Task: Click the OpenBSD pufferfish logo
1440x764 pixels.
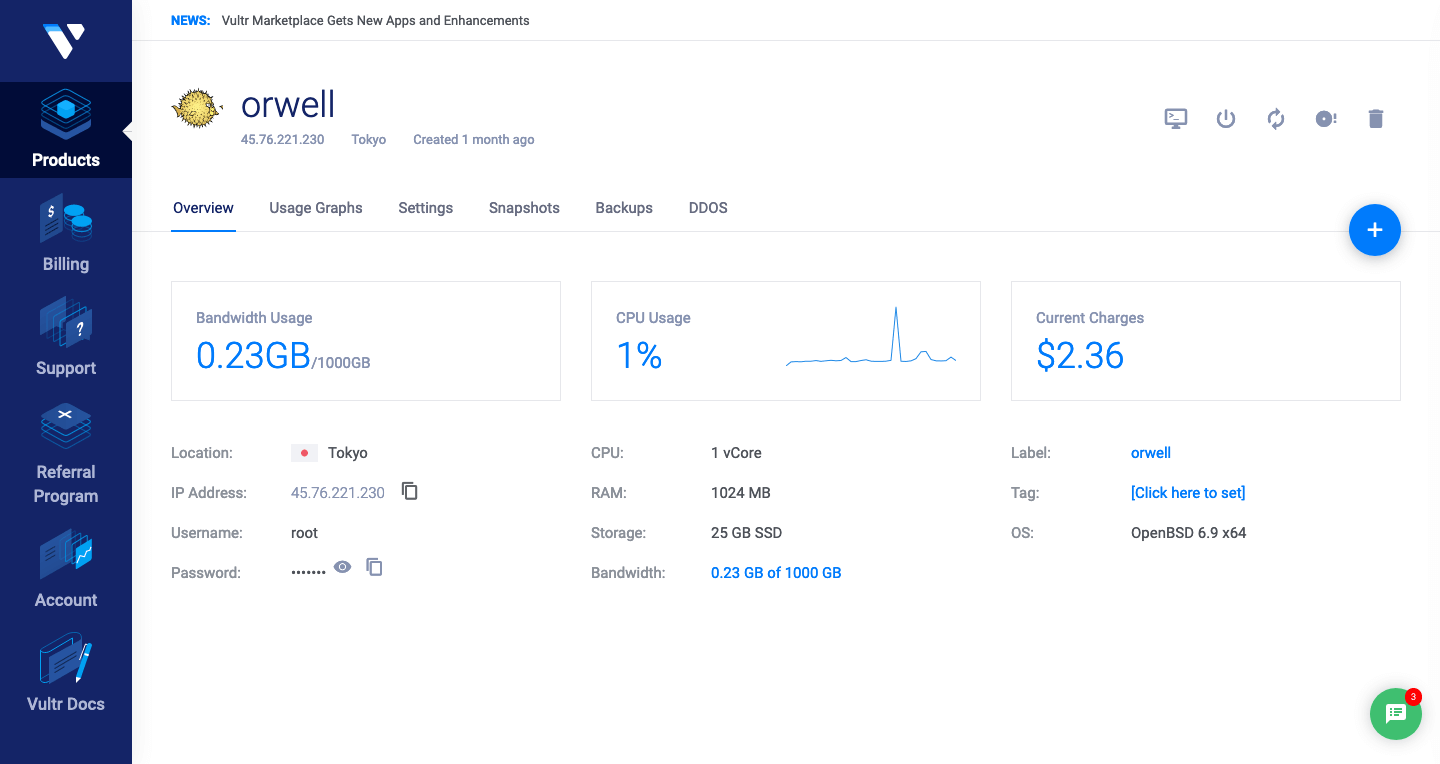Action: 198,109
